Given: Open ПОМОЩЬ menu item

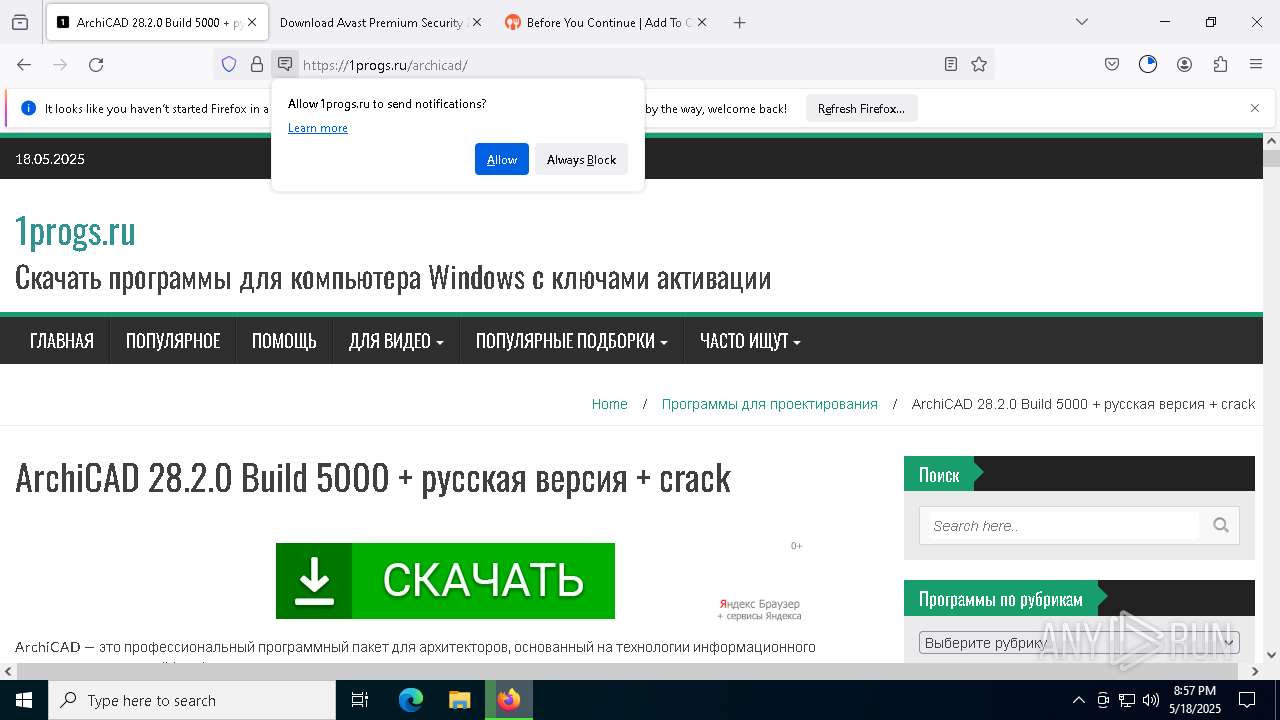Looking at the screenshot, I should click(x=284, y=341).
